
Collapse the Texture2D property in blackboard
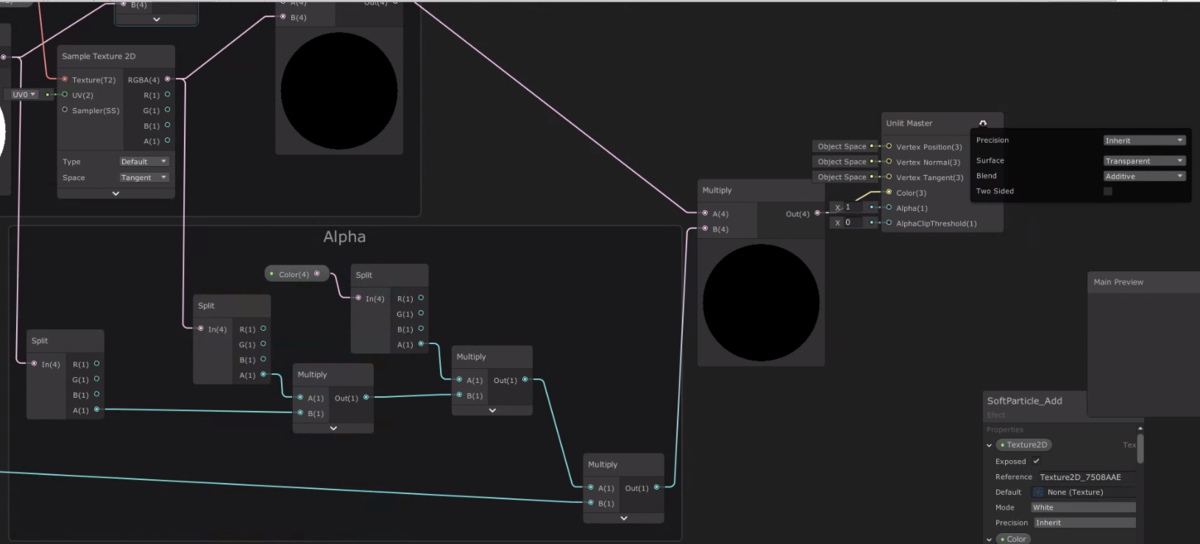click(990, 445)
